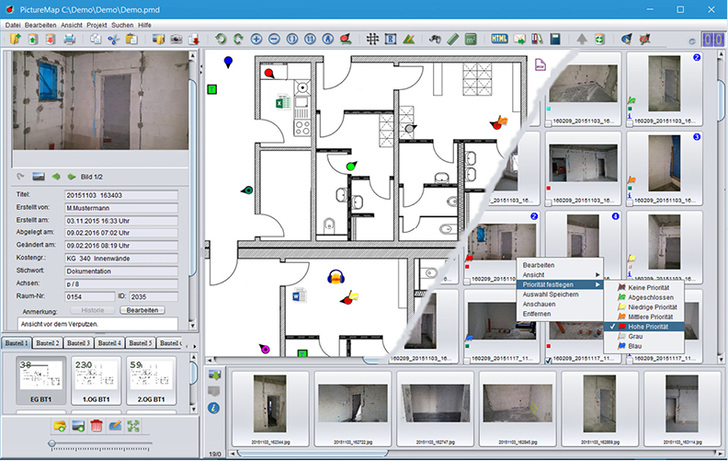Click the zoom in plus icon
728x461 pixels.
(257, 39)
